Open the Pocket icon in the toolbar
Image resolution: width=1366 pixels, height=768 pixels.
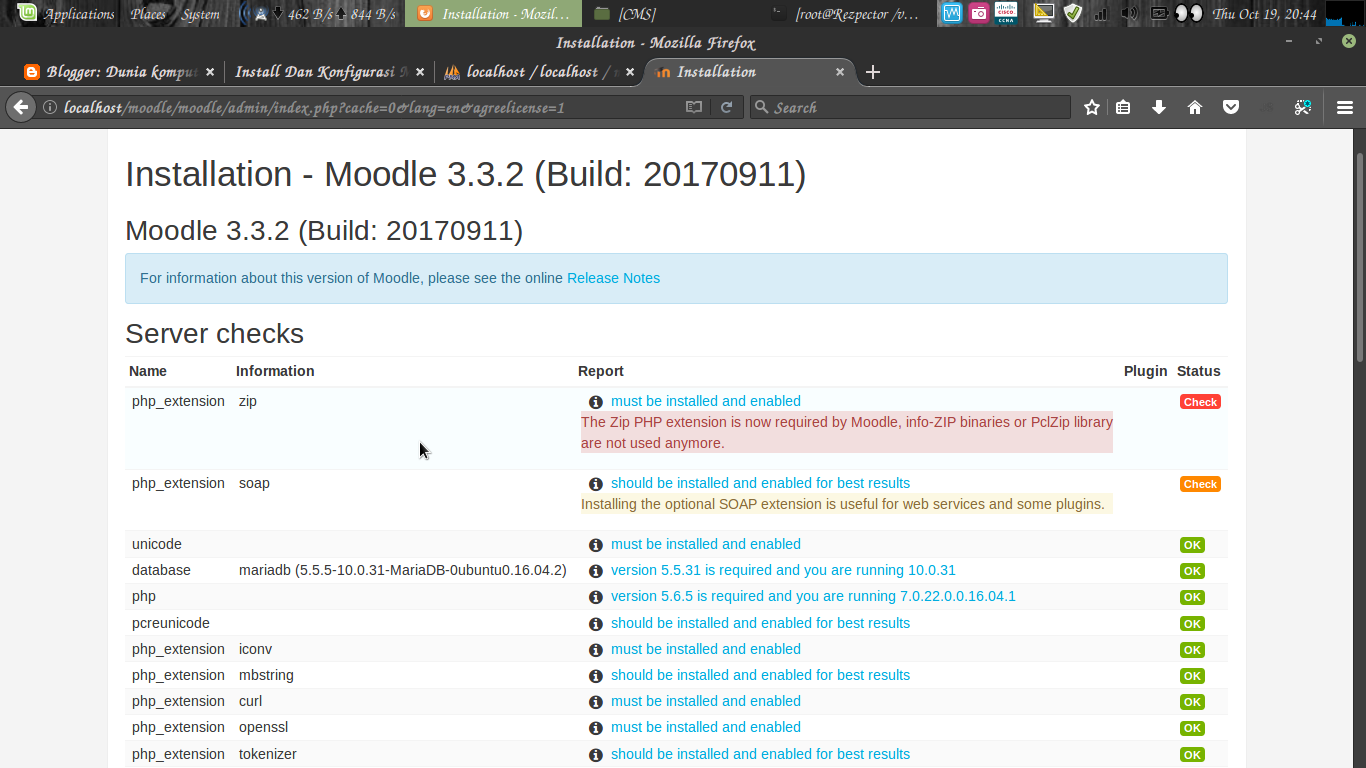pos(1231,107)
